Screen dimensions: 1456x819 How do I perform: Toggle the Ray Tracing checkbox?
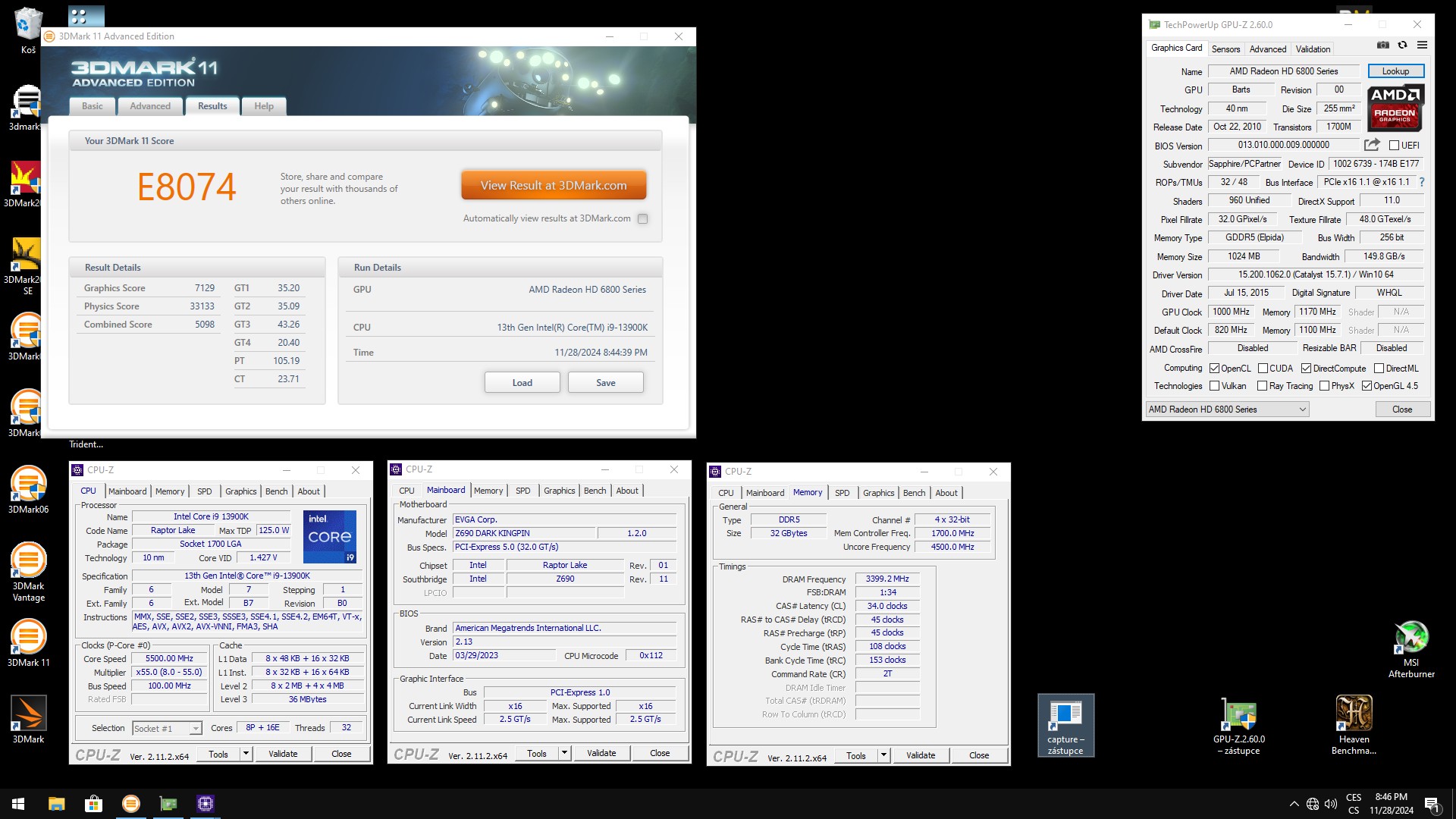[x=1263, y=385]
